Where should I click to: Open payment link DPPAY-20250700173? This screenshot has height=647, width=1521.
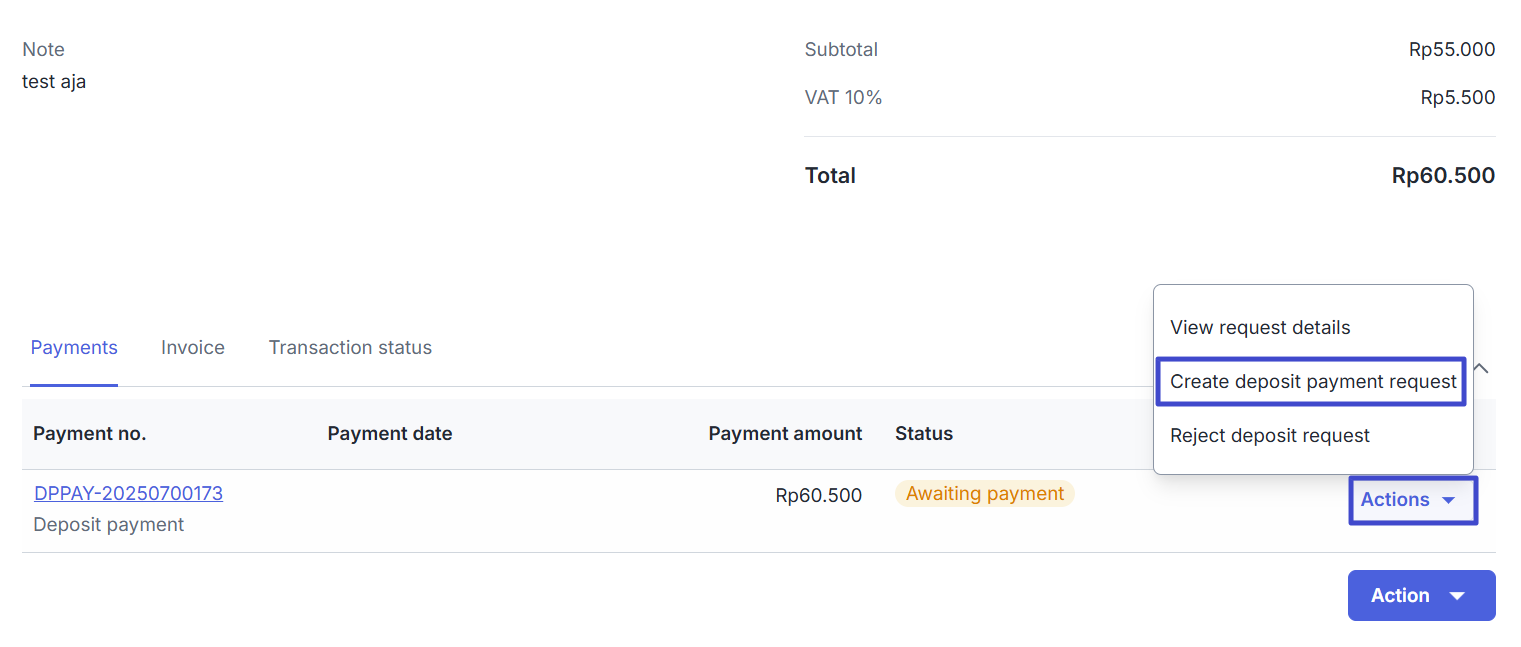pyautogui.click(x=128, y=494)
